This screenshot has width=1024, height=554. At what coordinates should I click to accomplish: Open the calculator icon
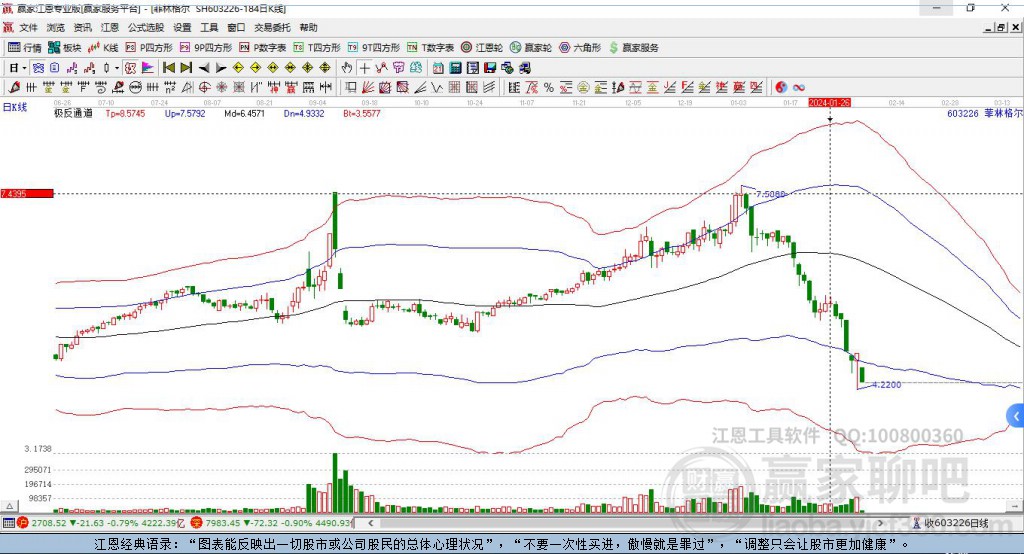455,68
